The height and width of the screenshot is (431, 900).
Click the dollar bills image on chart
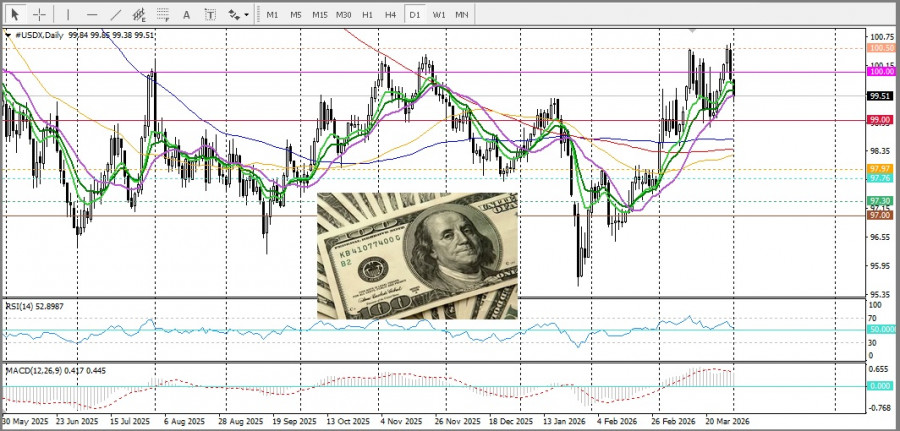(417, 255)
